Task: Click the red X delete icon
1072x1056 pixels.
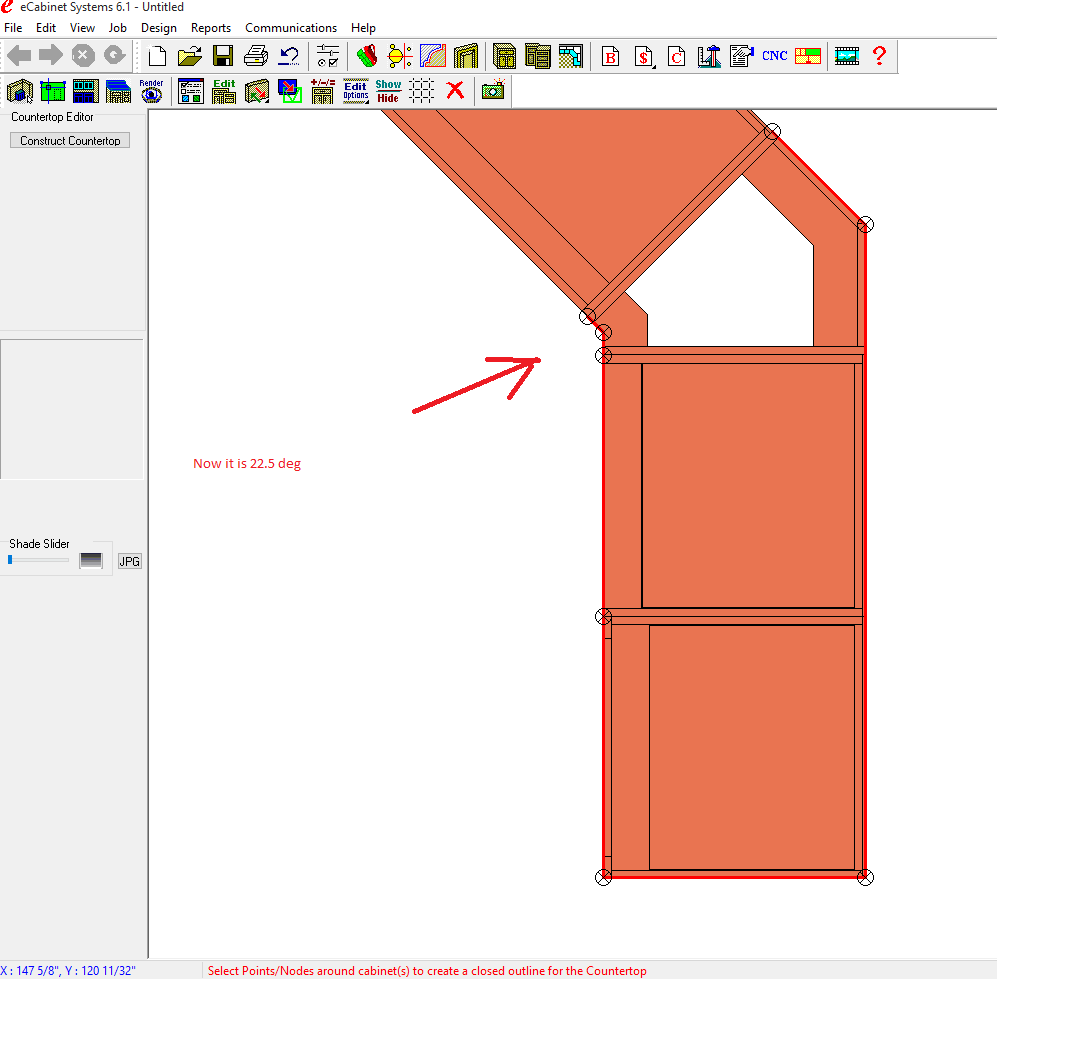Action: coord(455,91)
